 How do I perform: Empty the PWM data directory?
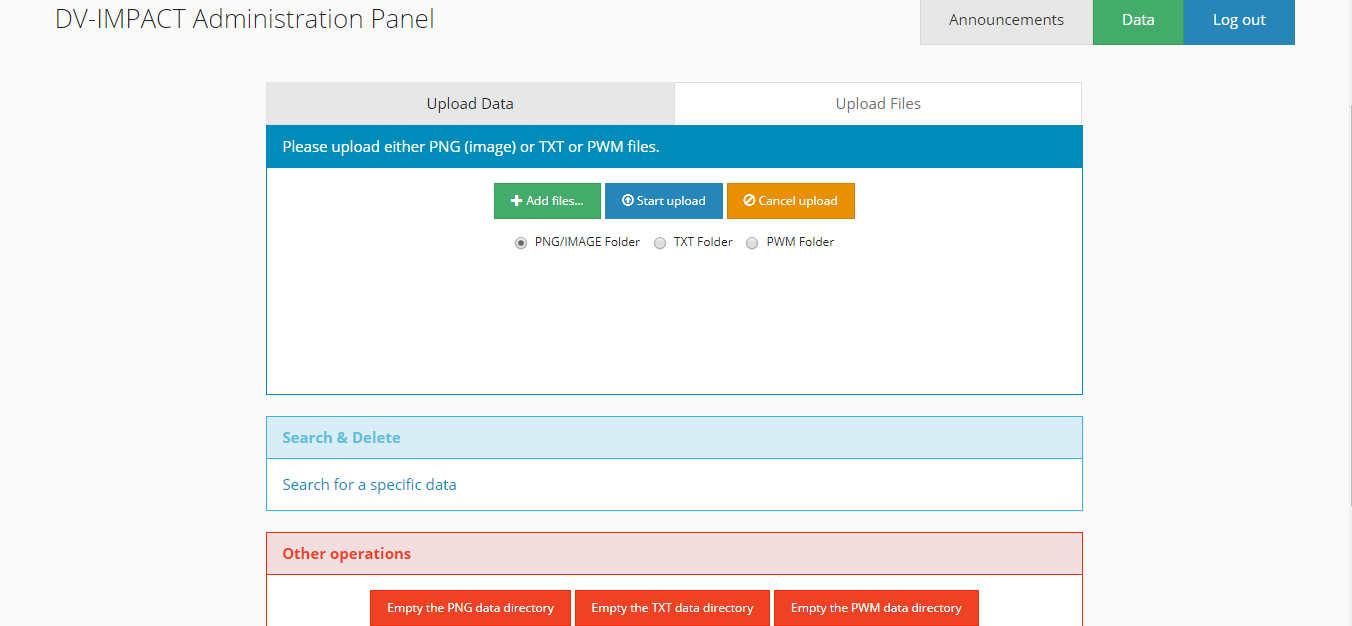(876, 608)
